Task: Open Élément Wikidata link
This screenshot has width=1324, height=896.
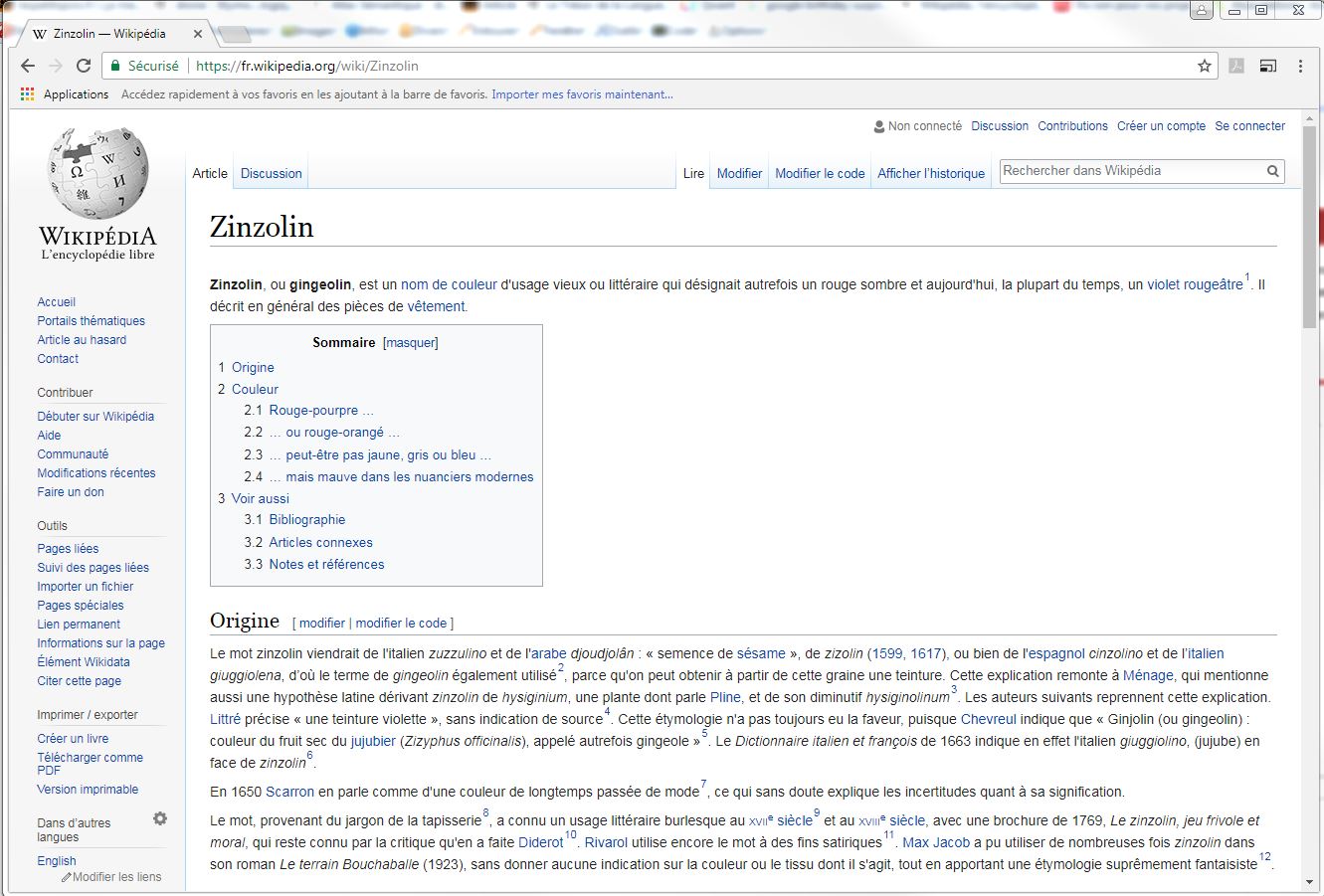Action: click(x=84, y=662)
